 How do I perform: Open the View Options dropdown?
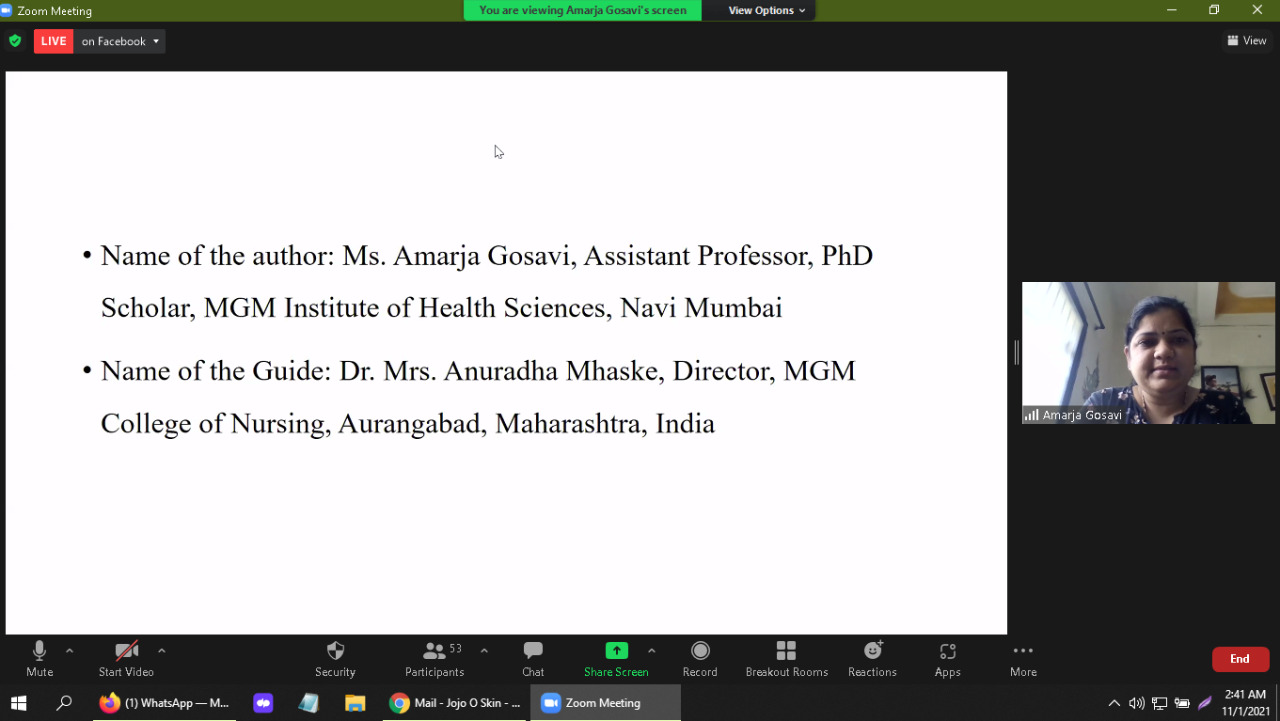tap(766, 10)
